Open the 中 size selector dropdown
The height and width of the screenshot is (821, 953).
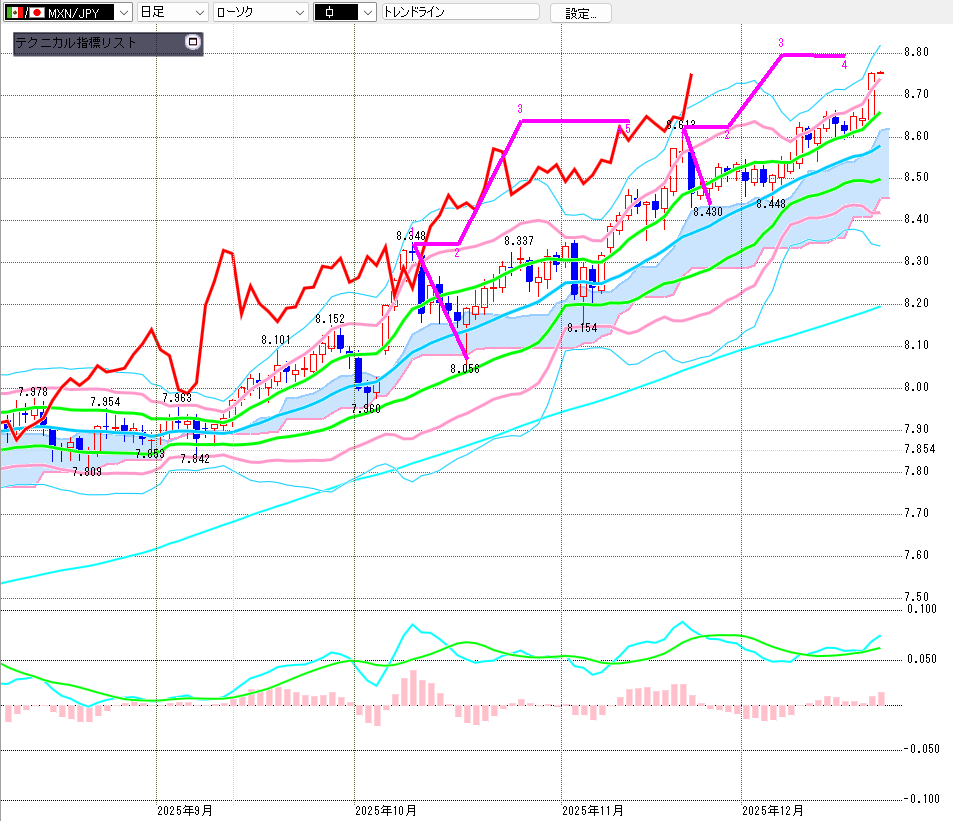[x=367, y=12]
